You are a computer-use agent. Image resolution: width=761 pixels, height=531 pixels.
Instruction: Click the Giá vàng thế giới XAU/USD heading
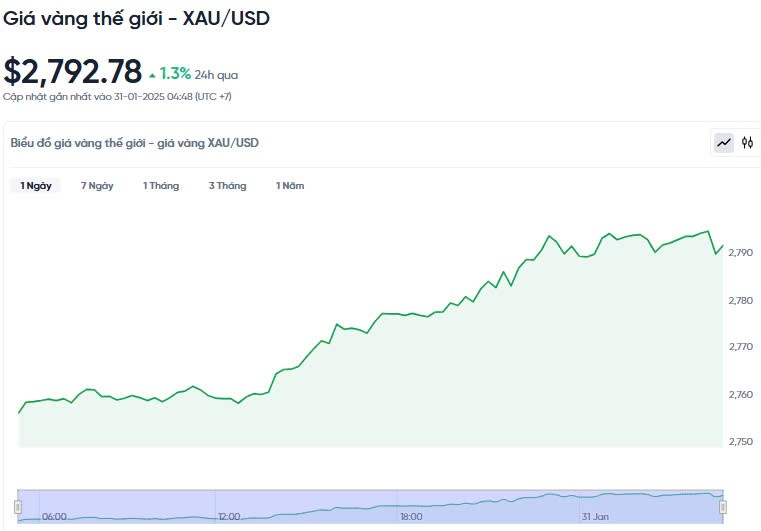(x=136, y=18)
